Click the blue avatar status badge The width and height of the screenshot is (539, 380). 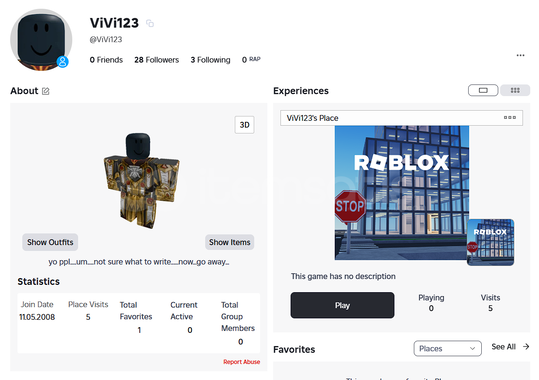click(63, 62)
